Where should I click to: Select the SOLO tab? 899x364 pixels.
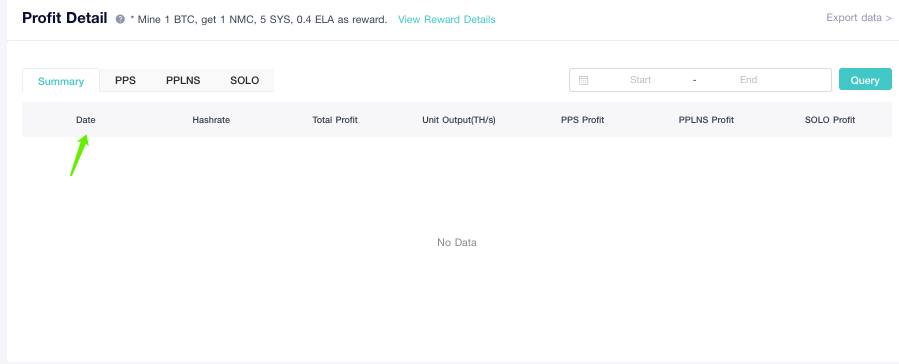point(245,80)
